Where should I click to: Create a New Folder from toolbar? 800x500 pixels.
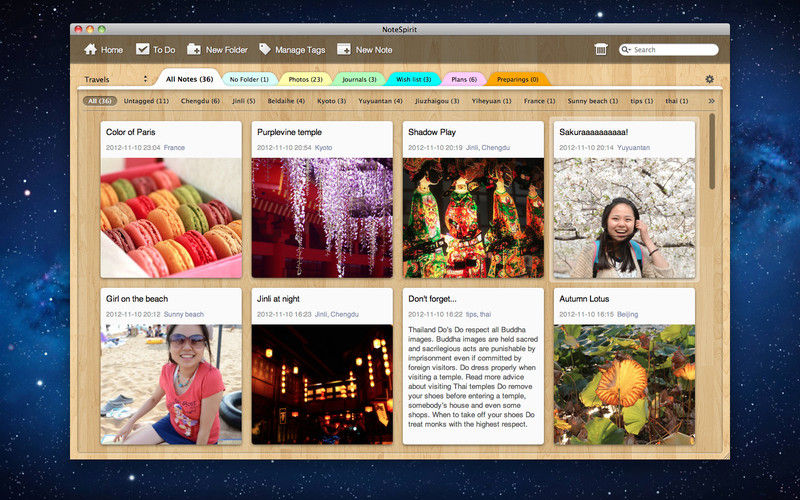[217, 49]
